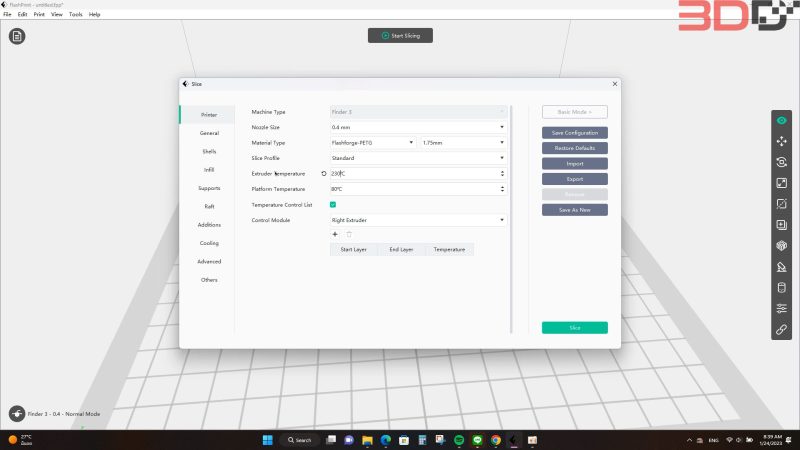Switch to the Cooling tab
The width and height of the screenshot is (800, 450).
209,243
